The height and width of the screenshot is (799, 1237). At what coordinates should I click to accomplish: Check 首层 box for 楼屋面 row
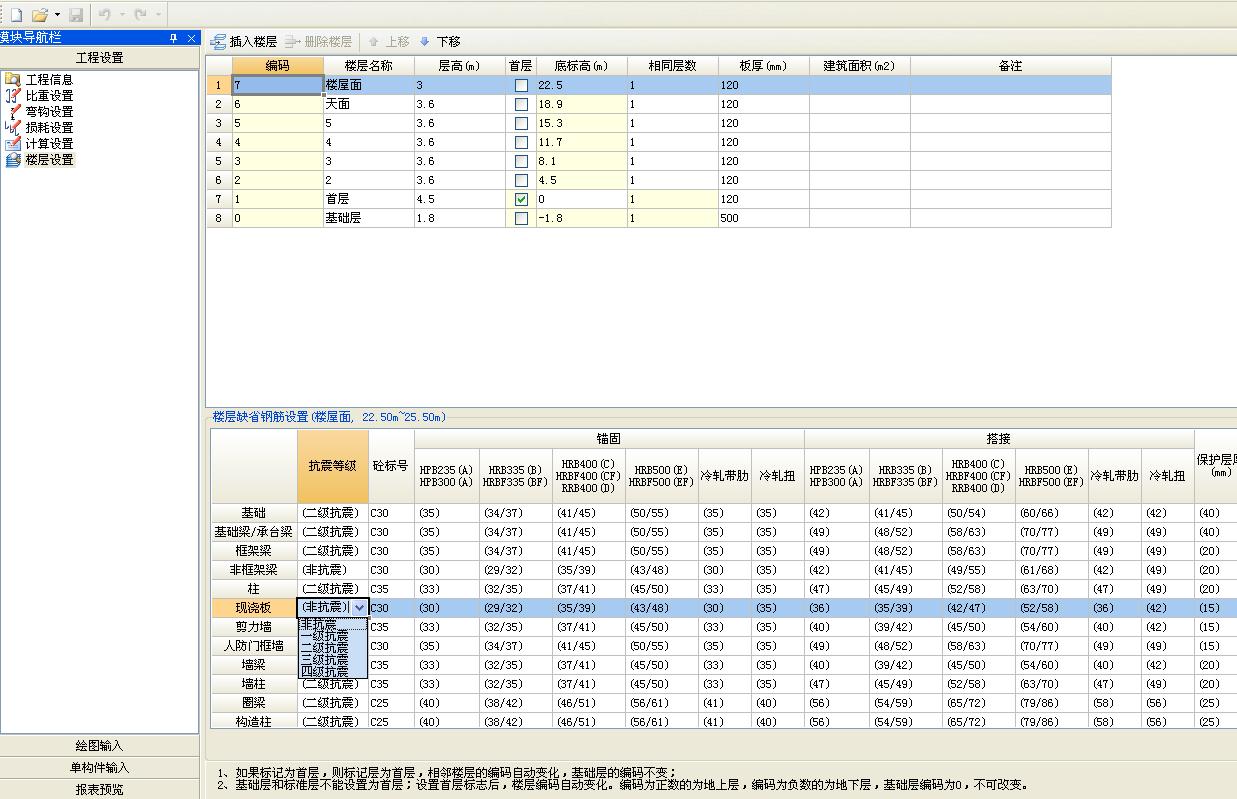click(521, 85)
